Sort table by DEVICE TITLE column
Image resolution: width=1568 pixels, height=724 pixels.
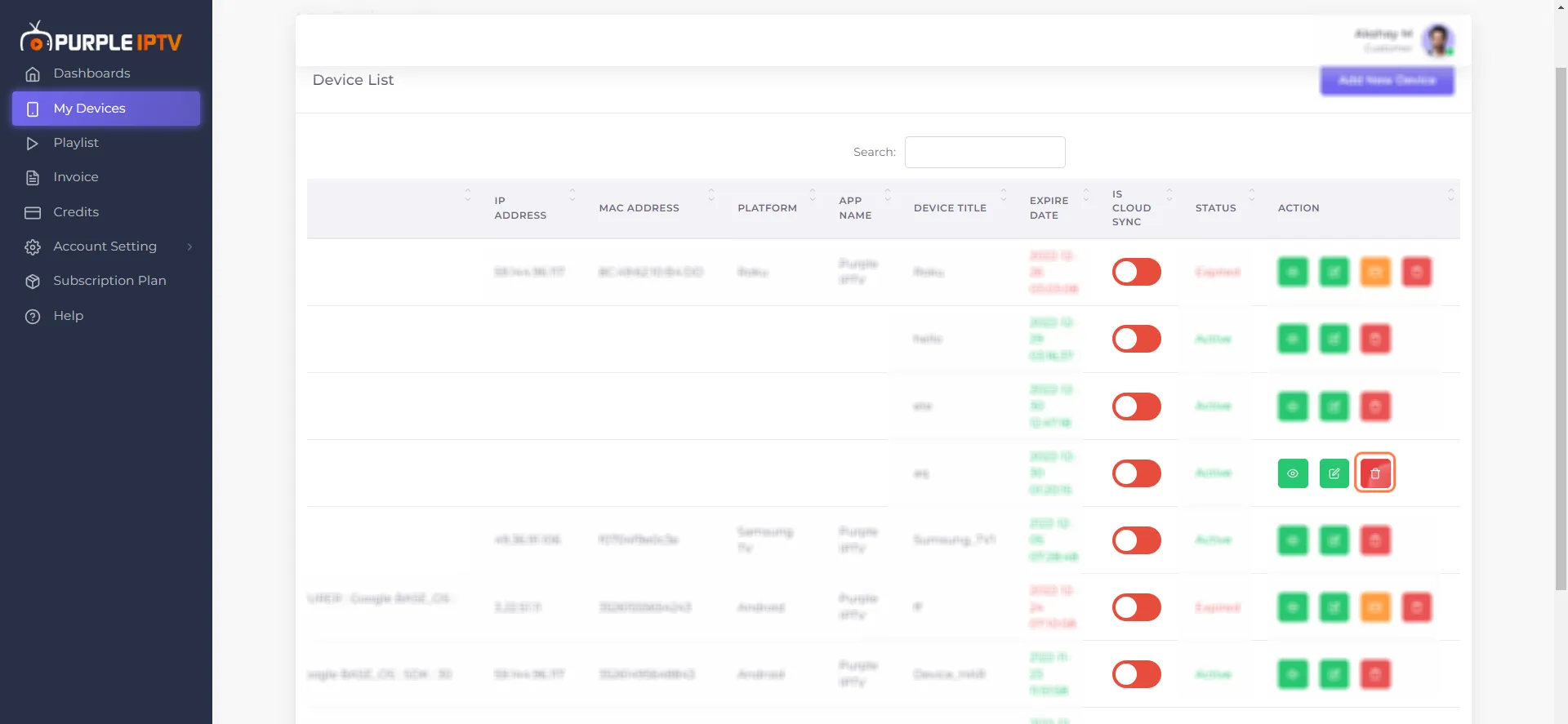click(960, 208)
